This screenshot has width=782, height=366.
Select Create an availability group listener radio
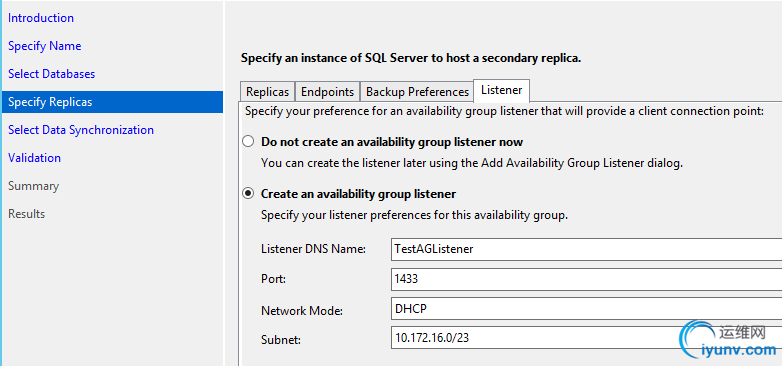(248, 193)
